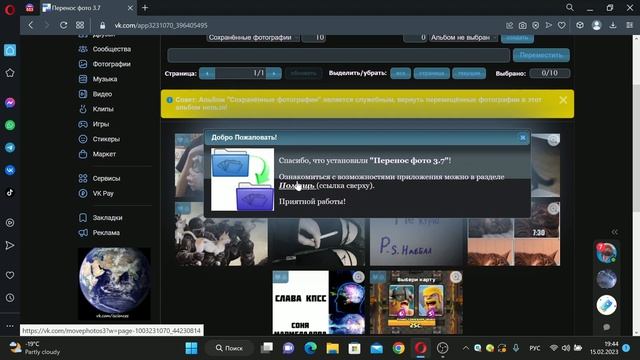Open VK messenger in Opera sidebar
640x360 pixels.
[10, 170]
